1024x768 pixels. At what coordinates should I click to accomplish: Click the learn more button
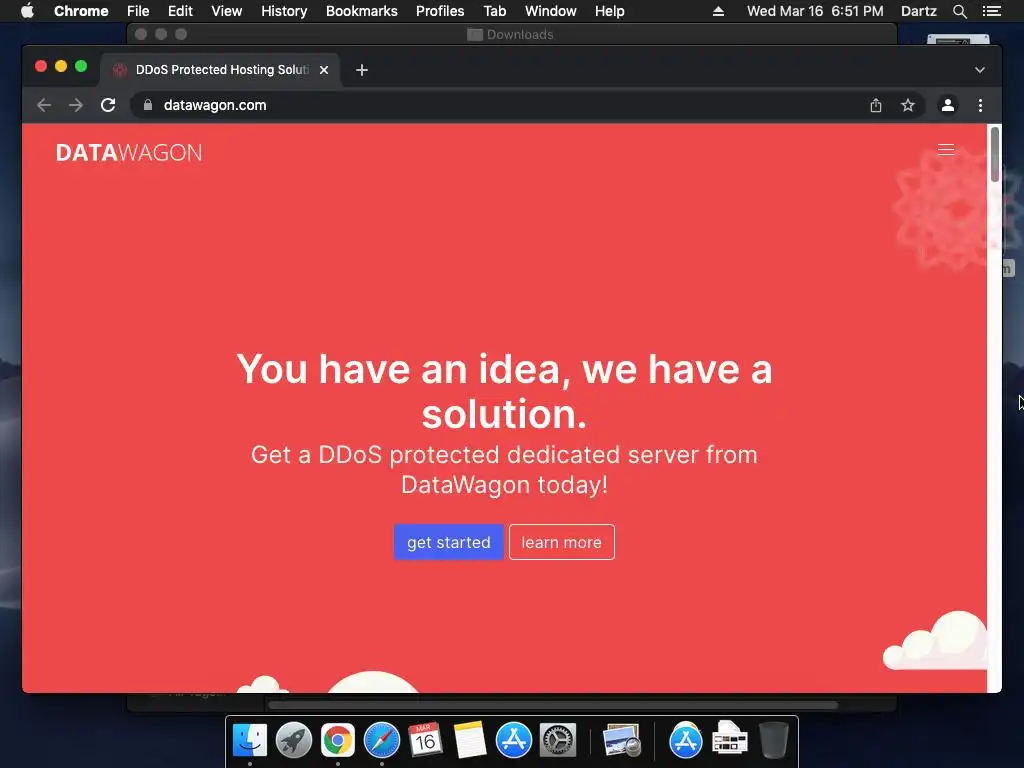[x=562, y=542]
